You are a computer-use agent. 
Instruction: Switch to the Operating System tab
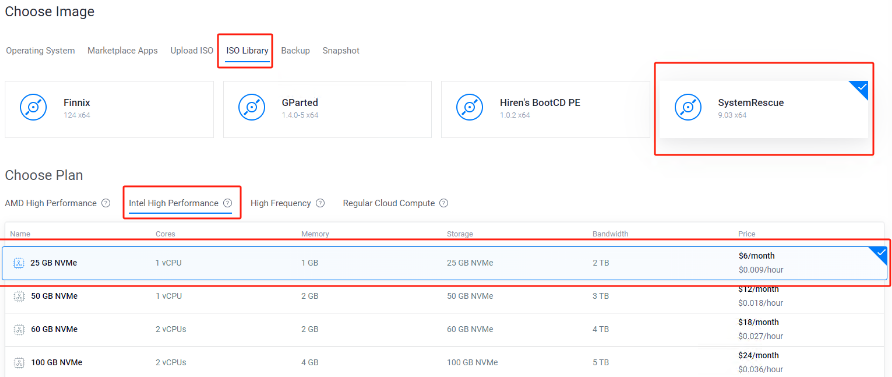pos(40,51)
